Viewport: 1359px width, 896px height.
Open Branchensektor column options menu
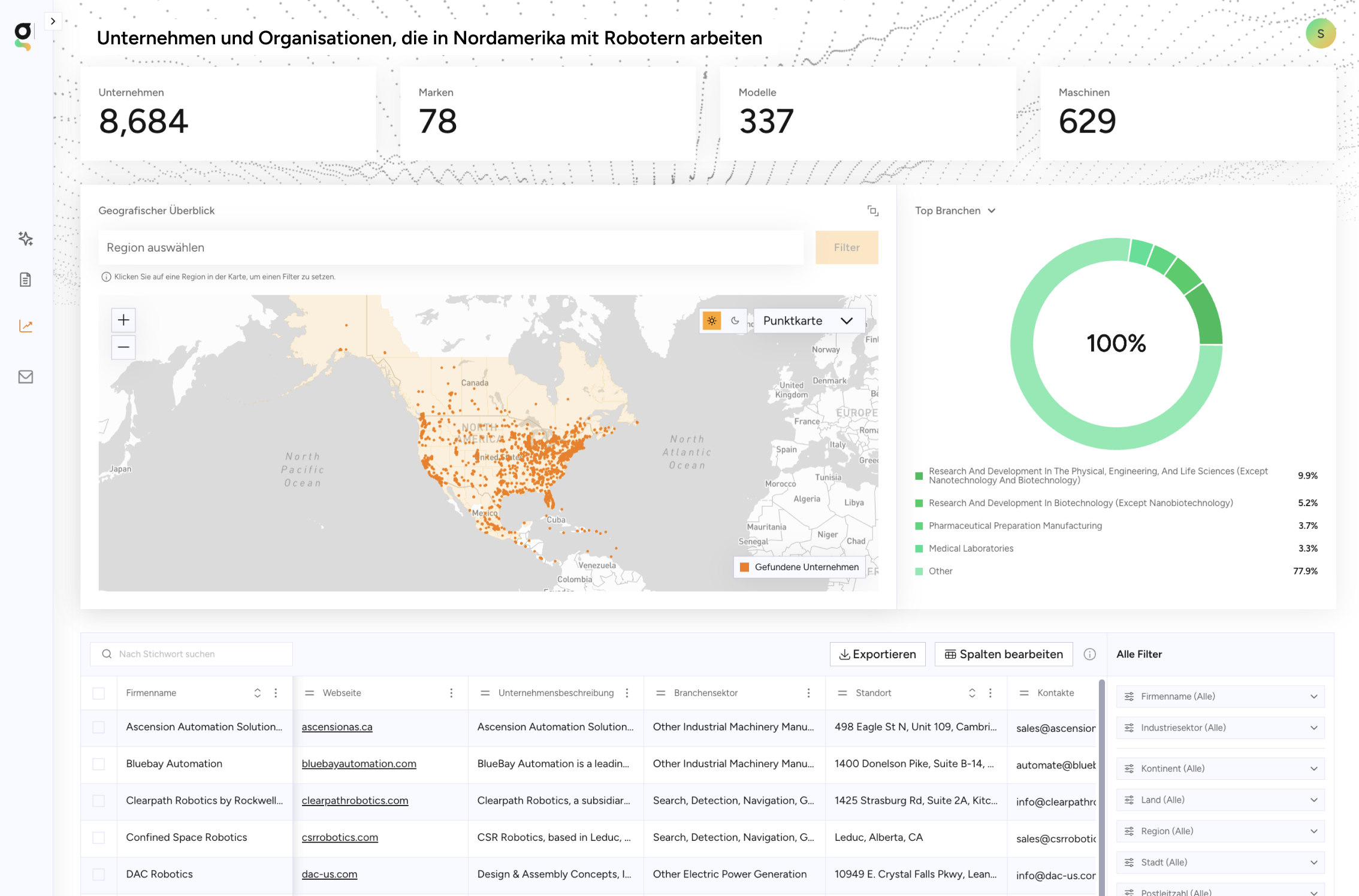tap(808, 693)
